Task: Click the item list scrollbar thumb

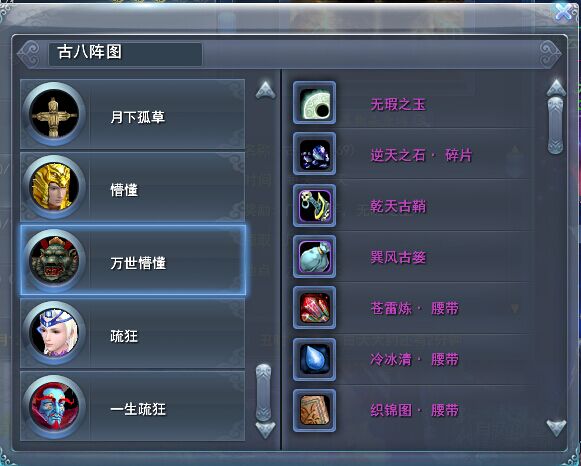Action: (555, 125)
